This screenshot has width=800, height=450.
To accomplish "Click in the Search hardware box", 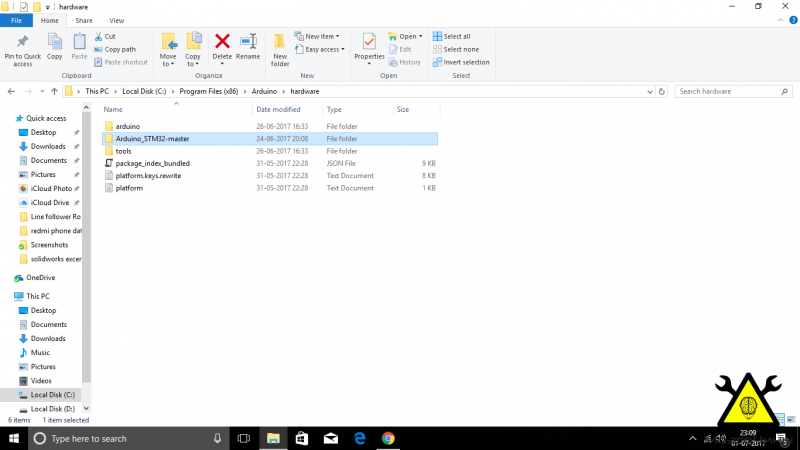I will 733,91.
